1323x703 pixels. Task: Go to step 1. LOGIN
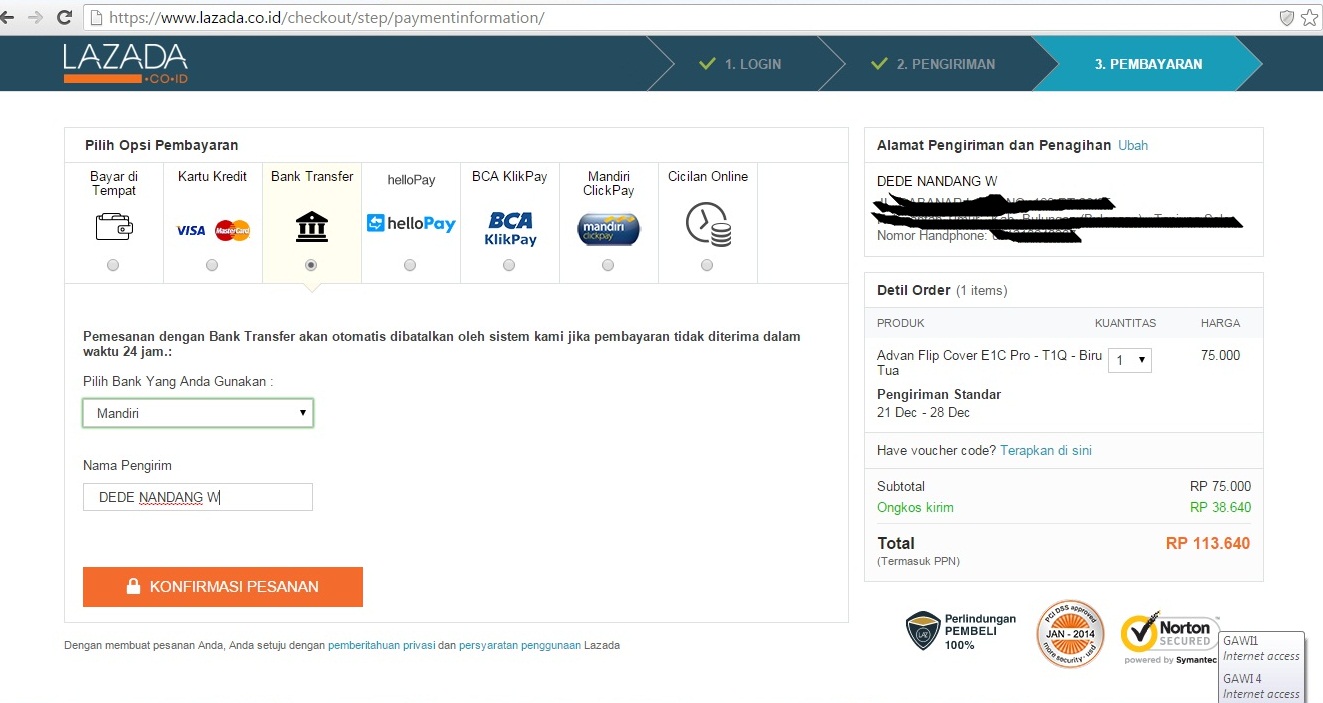pyautogui.click(x=741, y=64)
